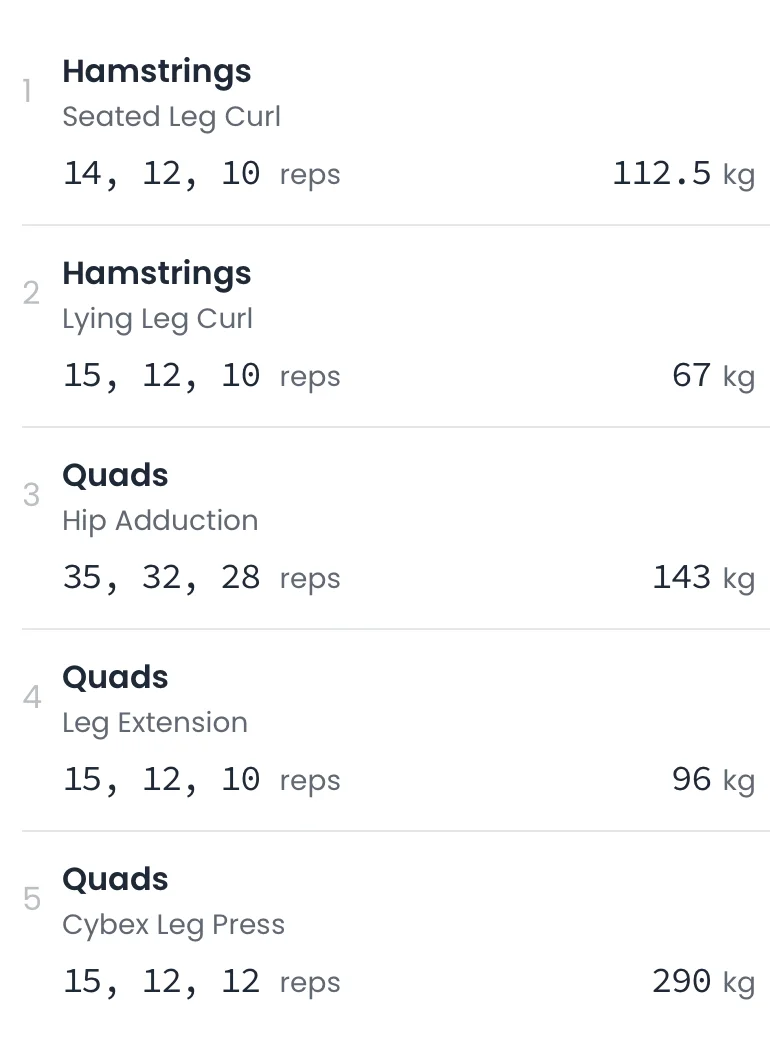The width and height of the screenshot is (770, 1044).
Task: Select the Quads heading above Cybex Leg Press
Action: pos(115,880)
